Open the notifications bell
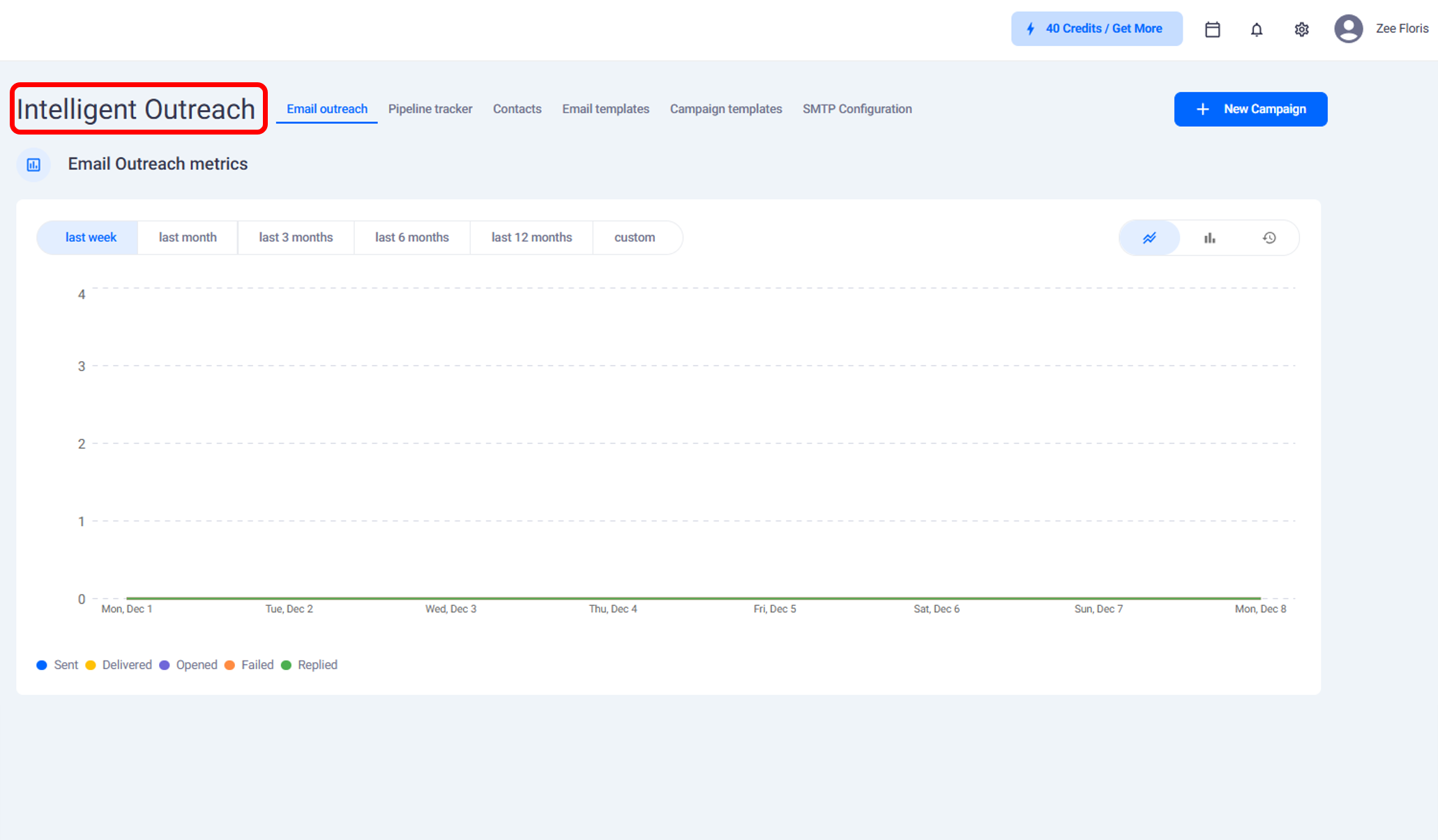Viewport: 1438px width, 840px height. coord(1256,29)
